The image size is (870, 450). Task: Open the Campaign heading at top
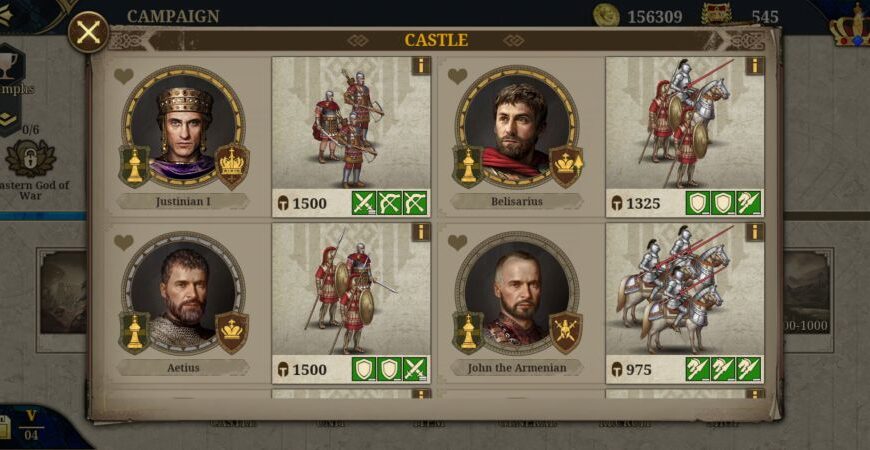(173, 16)
